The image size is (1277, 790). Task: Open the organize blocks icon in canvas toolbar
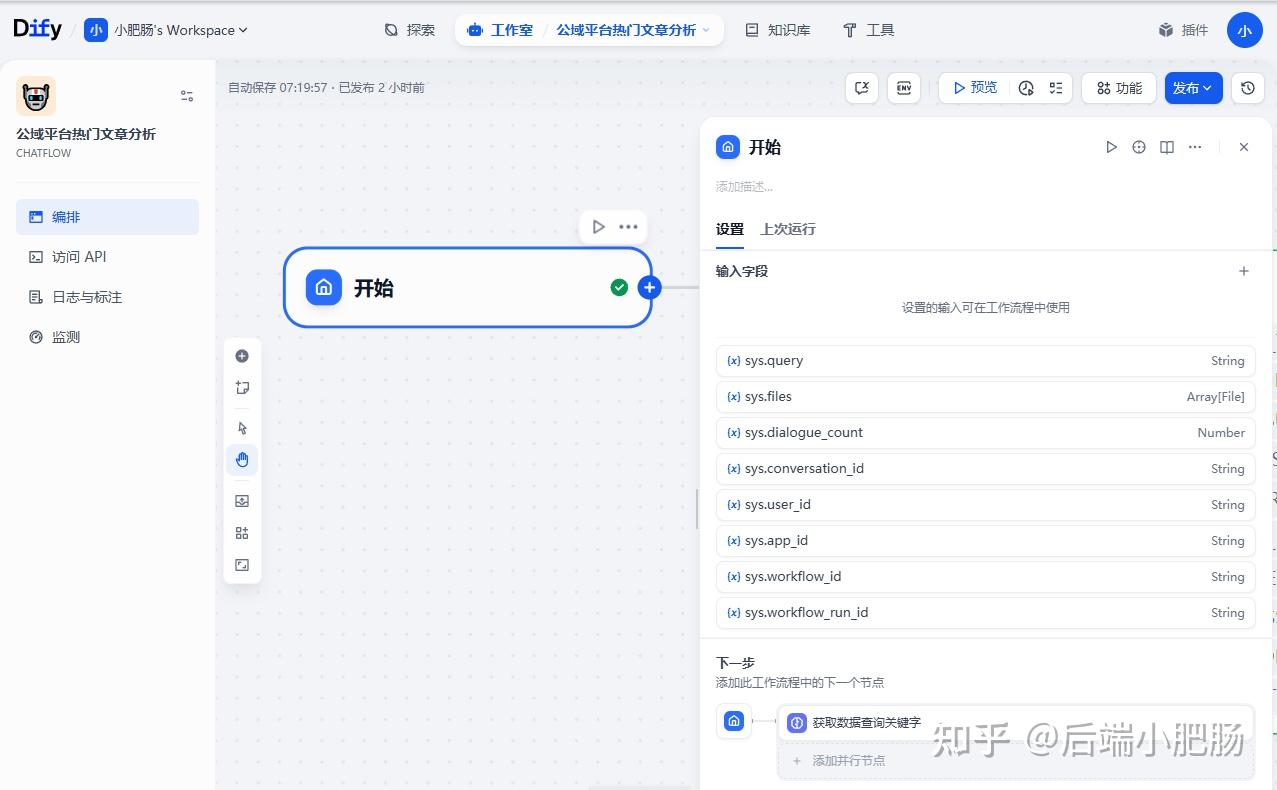[x=241, y=532]
